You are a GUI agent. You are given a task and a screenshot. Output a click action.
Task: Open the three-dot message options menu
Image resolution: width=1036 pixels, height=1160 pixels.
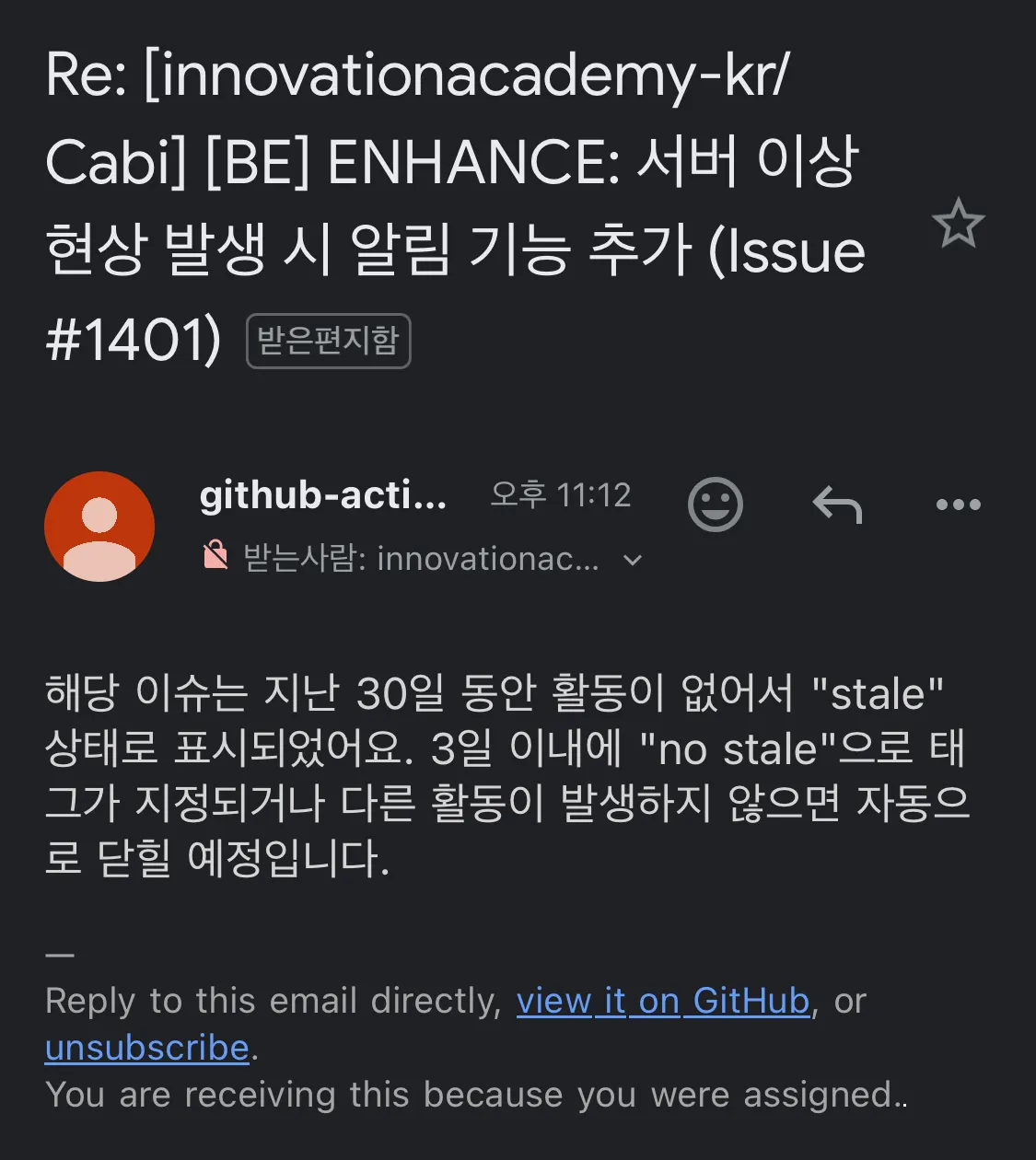(958, 505)
